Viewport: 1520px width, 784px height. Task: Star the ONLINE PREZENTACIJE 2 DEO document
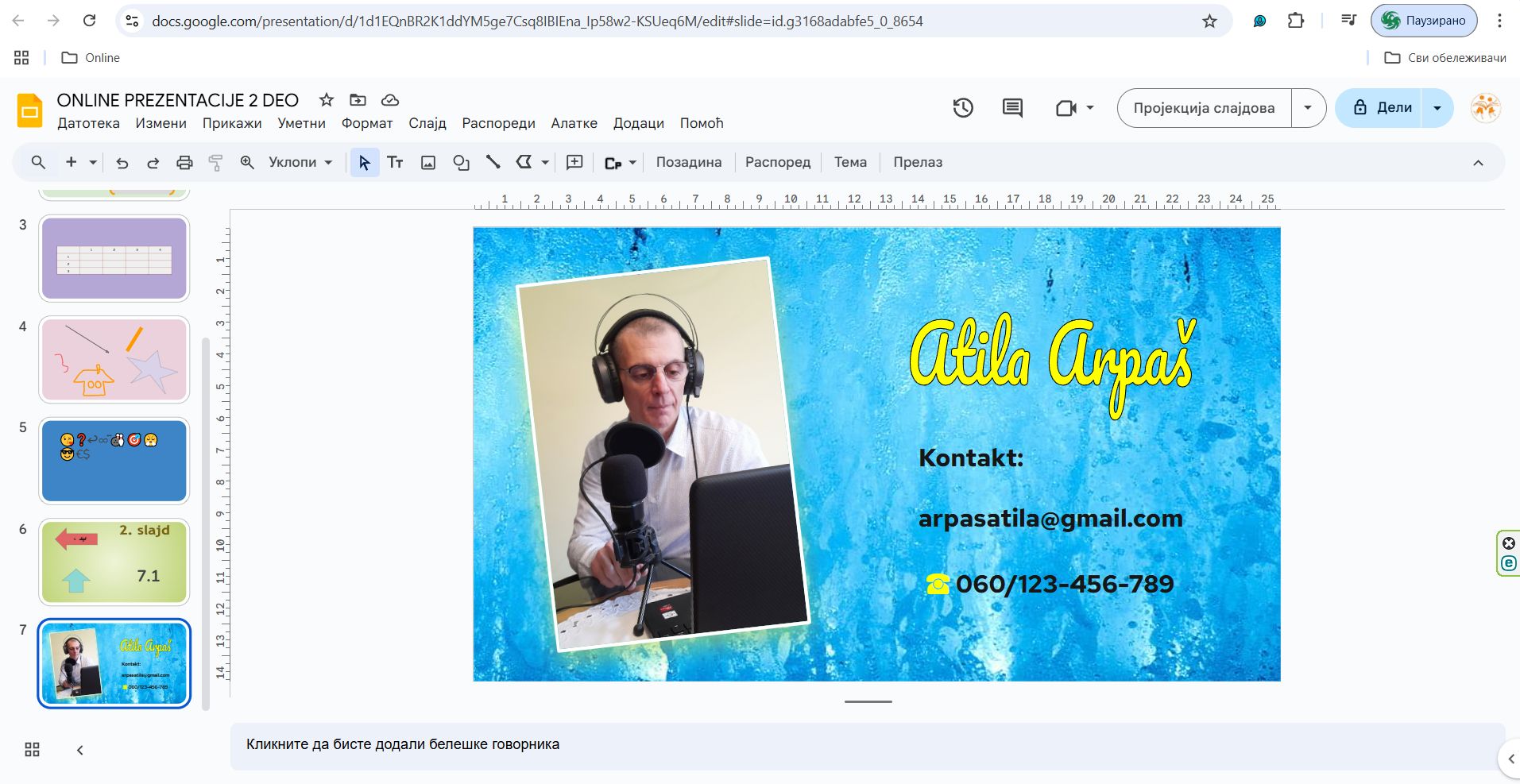326,100
